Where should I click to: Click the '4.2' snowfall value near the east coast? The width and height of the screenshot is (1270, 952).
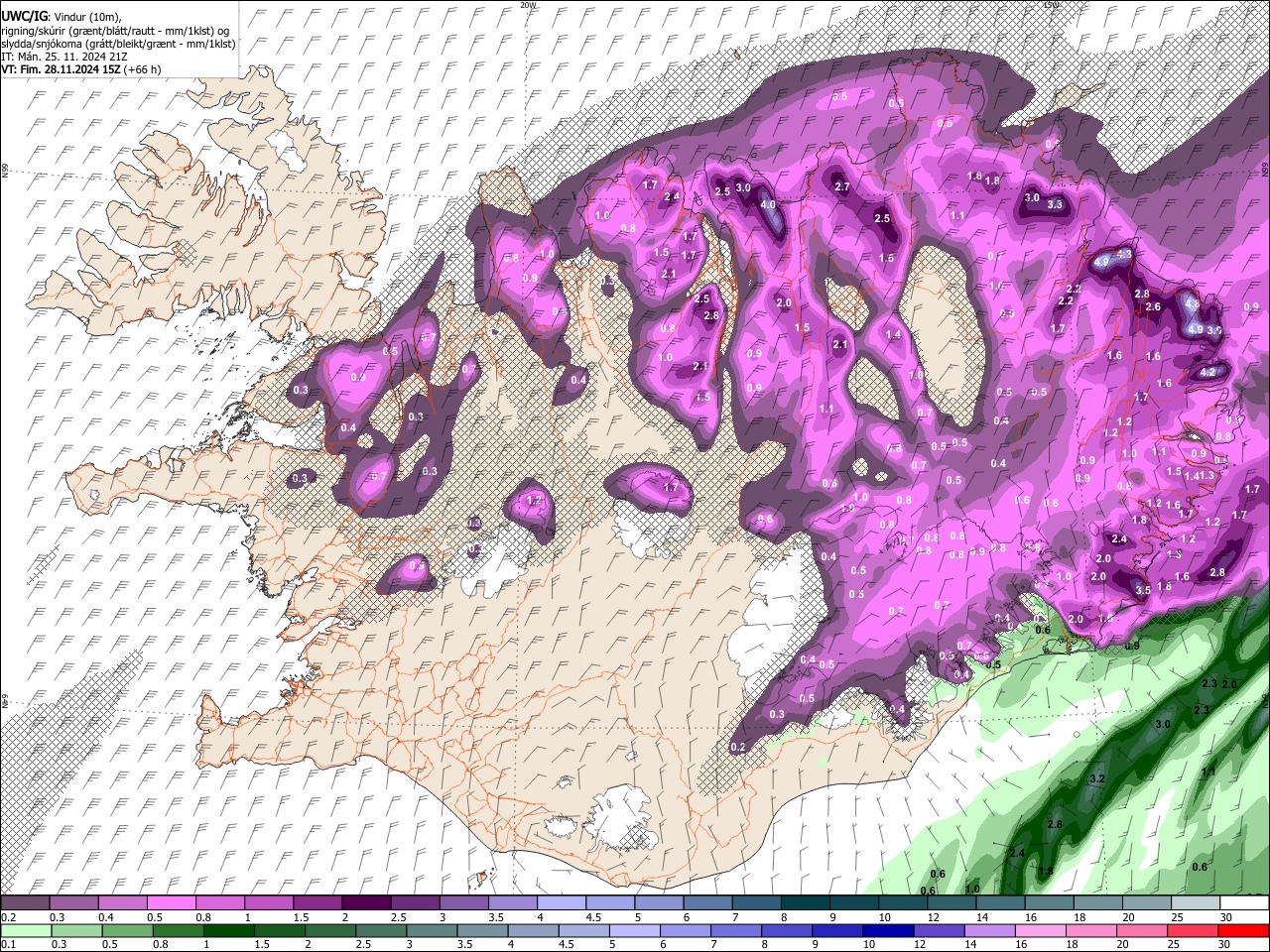tap(1207, 372)
